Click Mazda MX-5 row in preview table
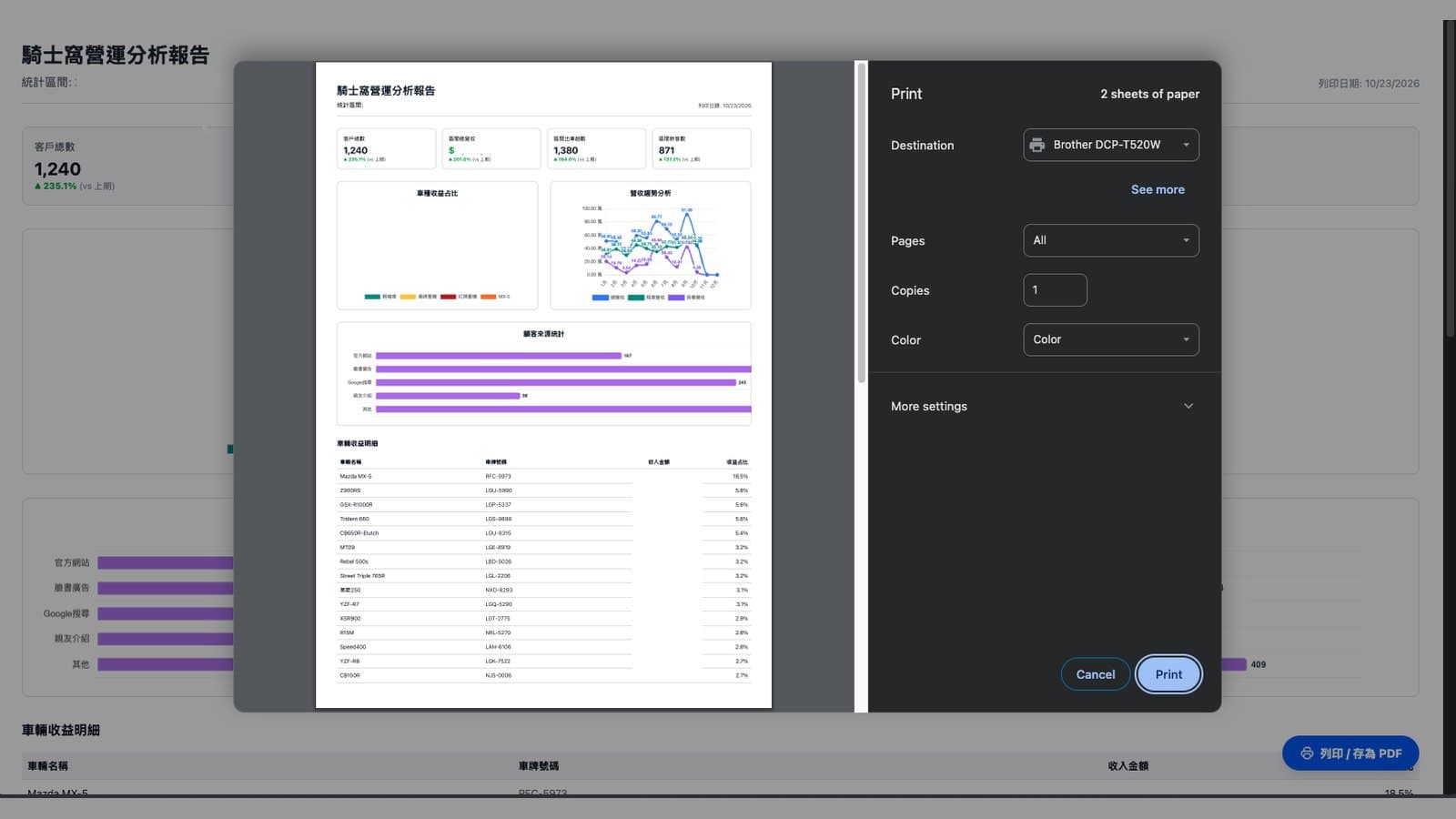 (x=543, y=476)
